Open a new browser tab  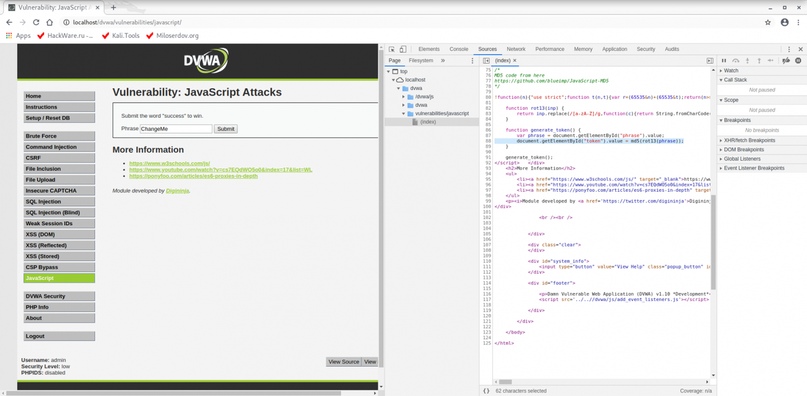[113, 8]
